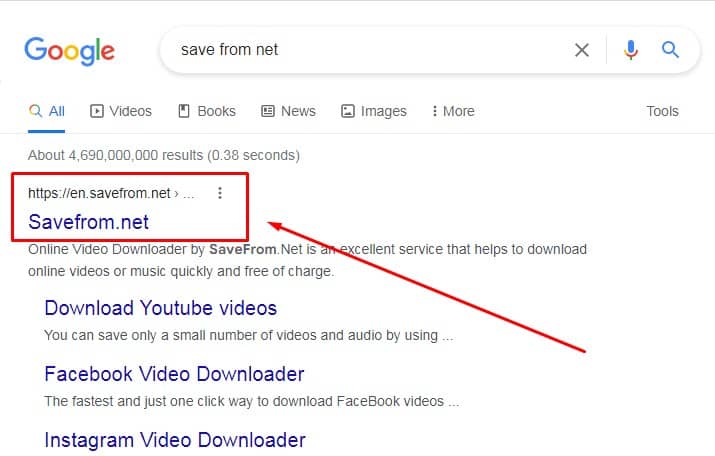The height and width of the screenshot is (456, 715).
Task: Click the Books tab book icon
Action: pos(184,111)
